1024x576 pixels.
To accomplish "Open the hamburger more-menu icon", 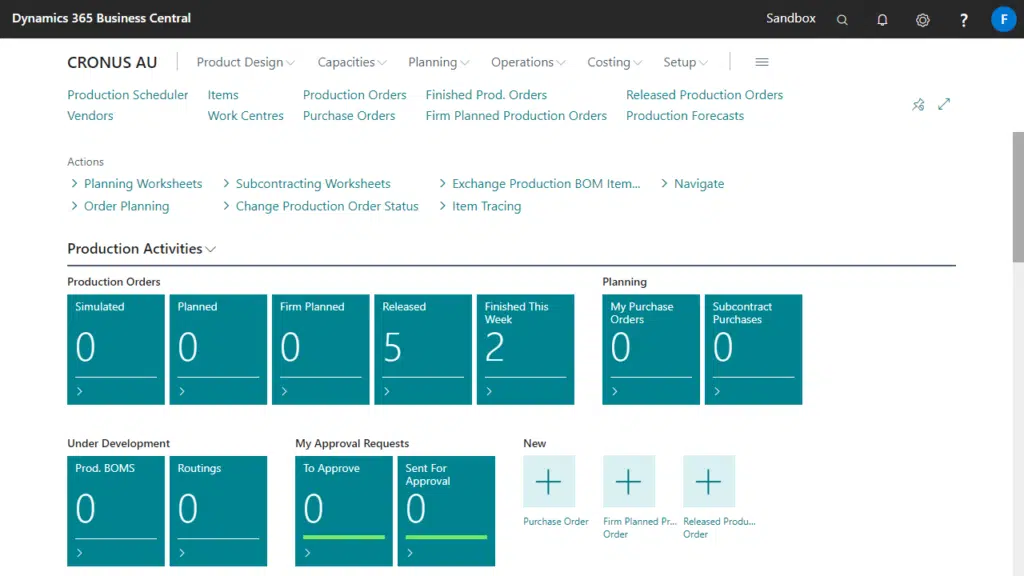I will 762,62.
